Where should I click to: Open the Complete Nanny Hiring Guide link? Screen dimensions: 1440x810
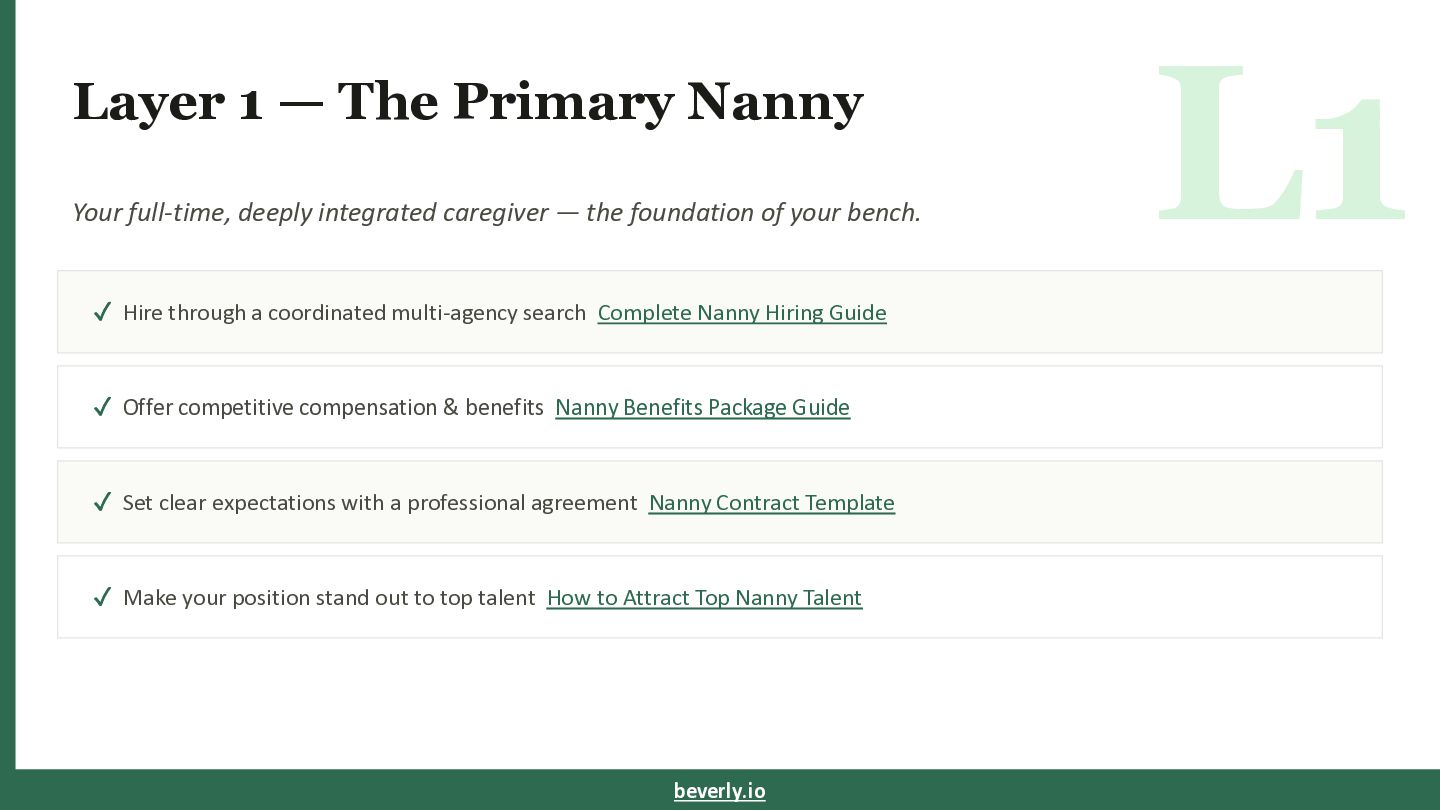[x=742, y=313]
